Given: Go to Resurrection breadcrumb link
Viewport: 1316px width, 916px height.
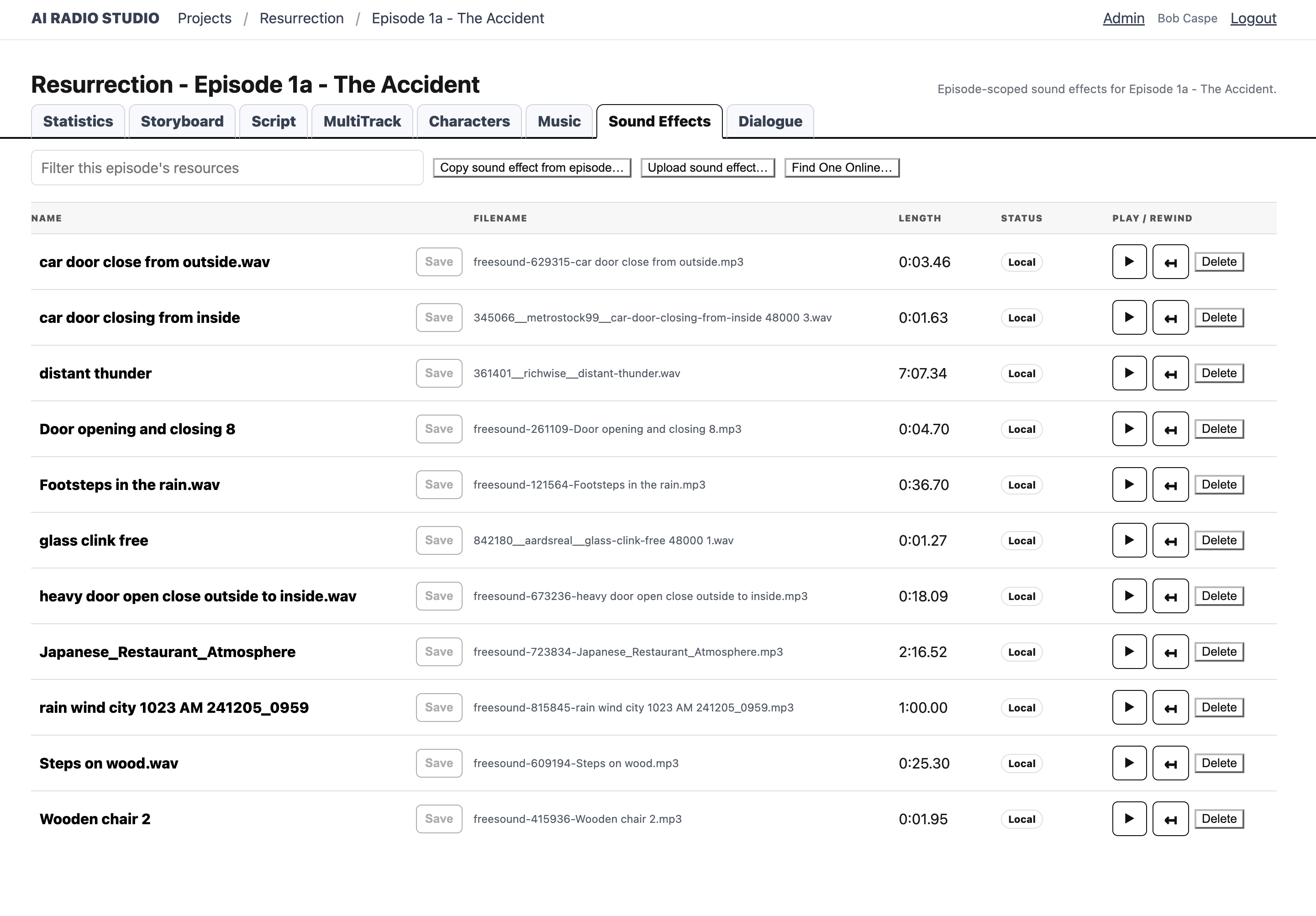Looking at the screenshot, I should (301, 18).
